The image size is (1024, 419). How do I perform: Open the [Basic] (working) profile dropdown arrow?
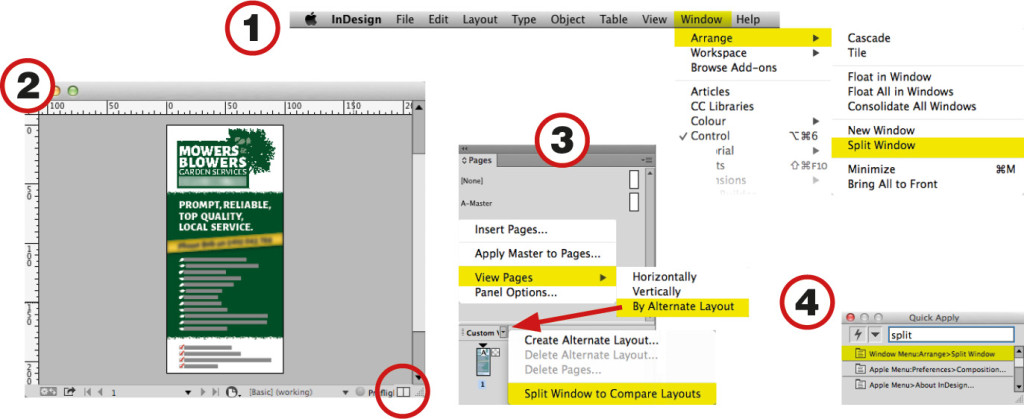pyautogui.click(x=345, y=393)
